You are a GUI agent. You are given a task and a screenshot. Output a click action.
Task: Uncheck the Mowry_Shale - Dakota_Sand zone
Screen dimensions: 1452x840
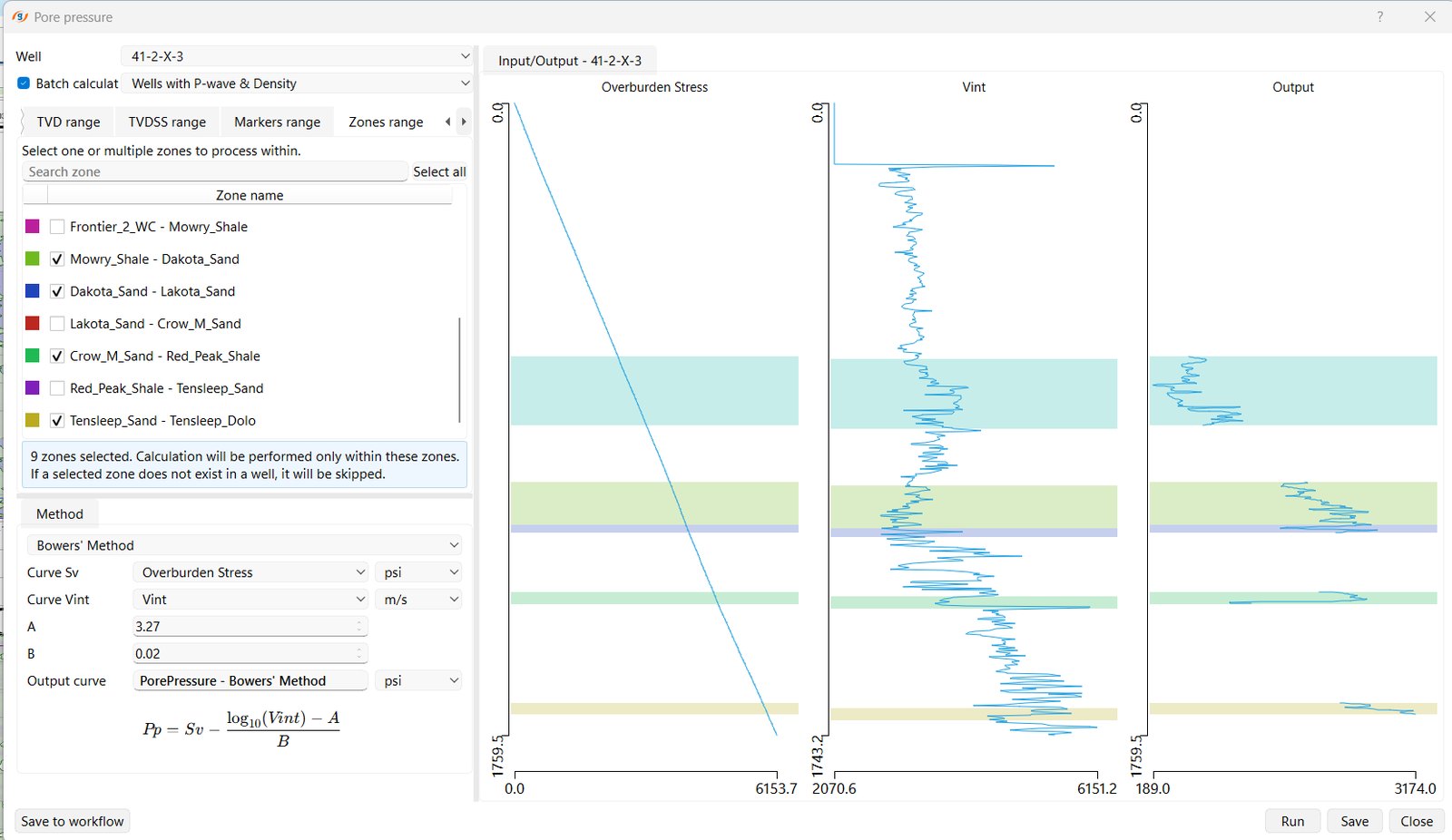pyautogui.click(x=57, y=259)
